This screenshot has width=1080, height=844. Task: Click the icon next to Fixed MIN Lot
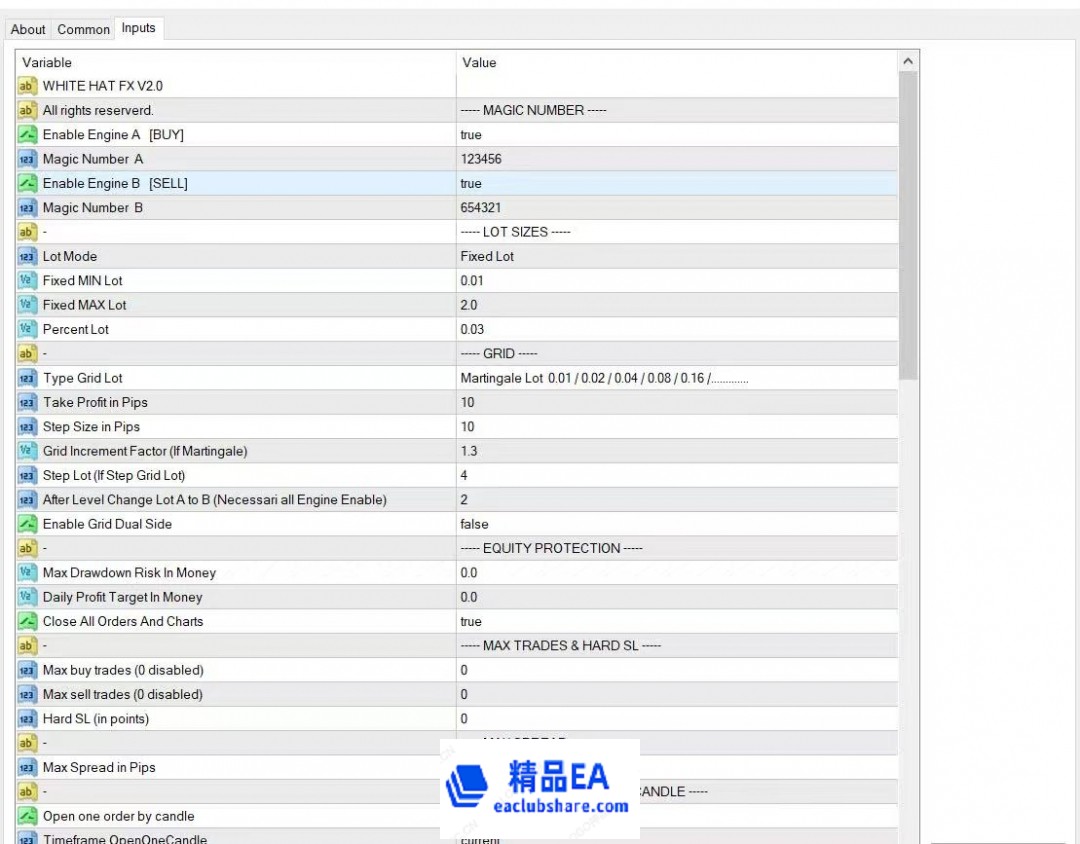(x=27, y=281)
